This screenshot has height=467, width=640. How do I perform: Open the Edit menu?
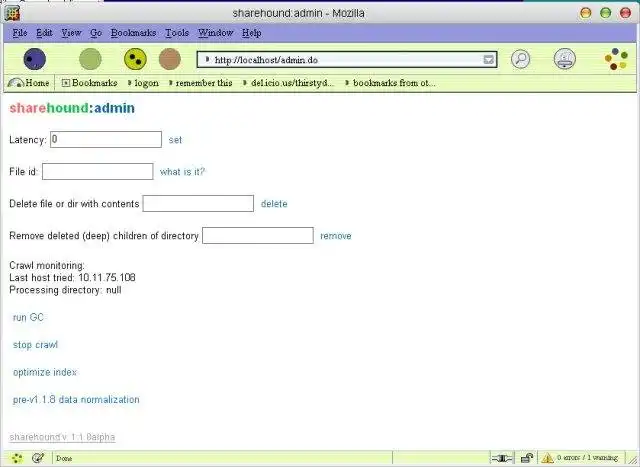(44, 33)
